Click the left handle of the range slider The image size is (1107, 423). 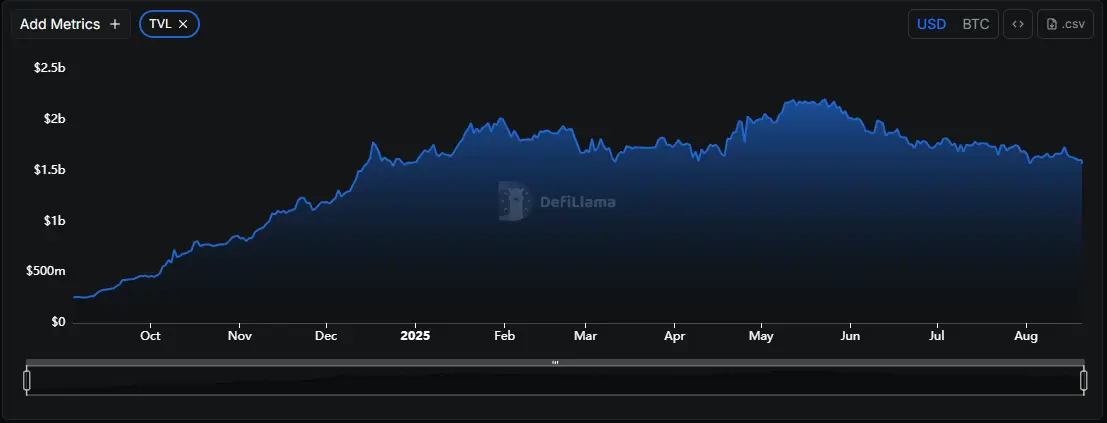point(27,380)
